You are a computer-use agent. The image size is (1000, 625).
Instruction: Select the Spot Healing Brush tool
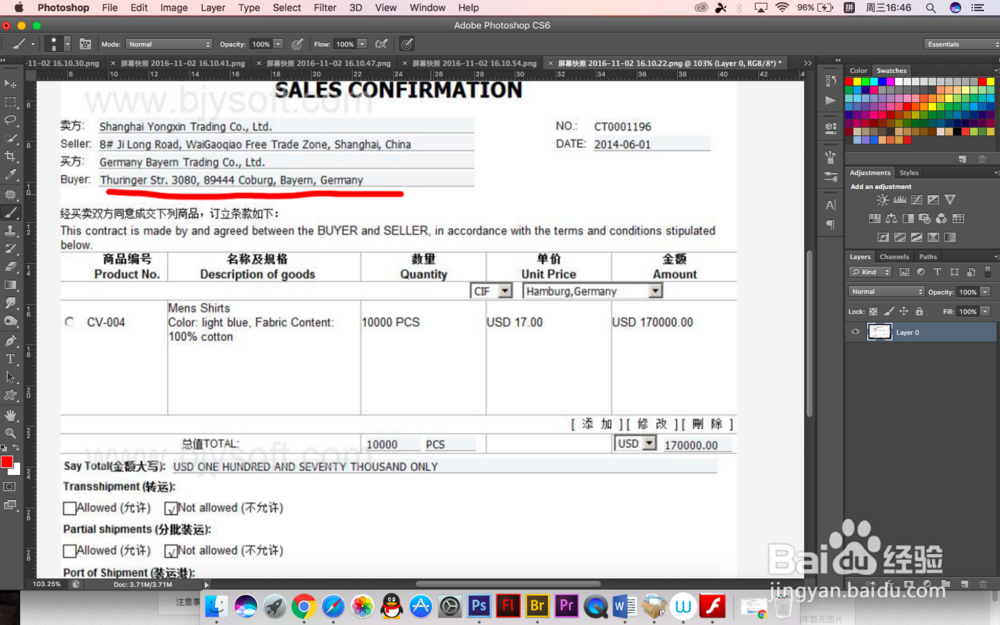pos(10,195)
